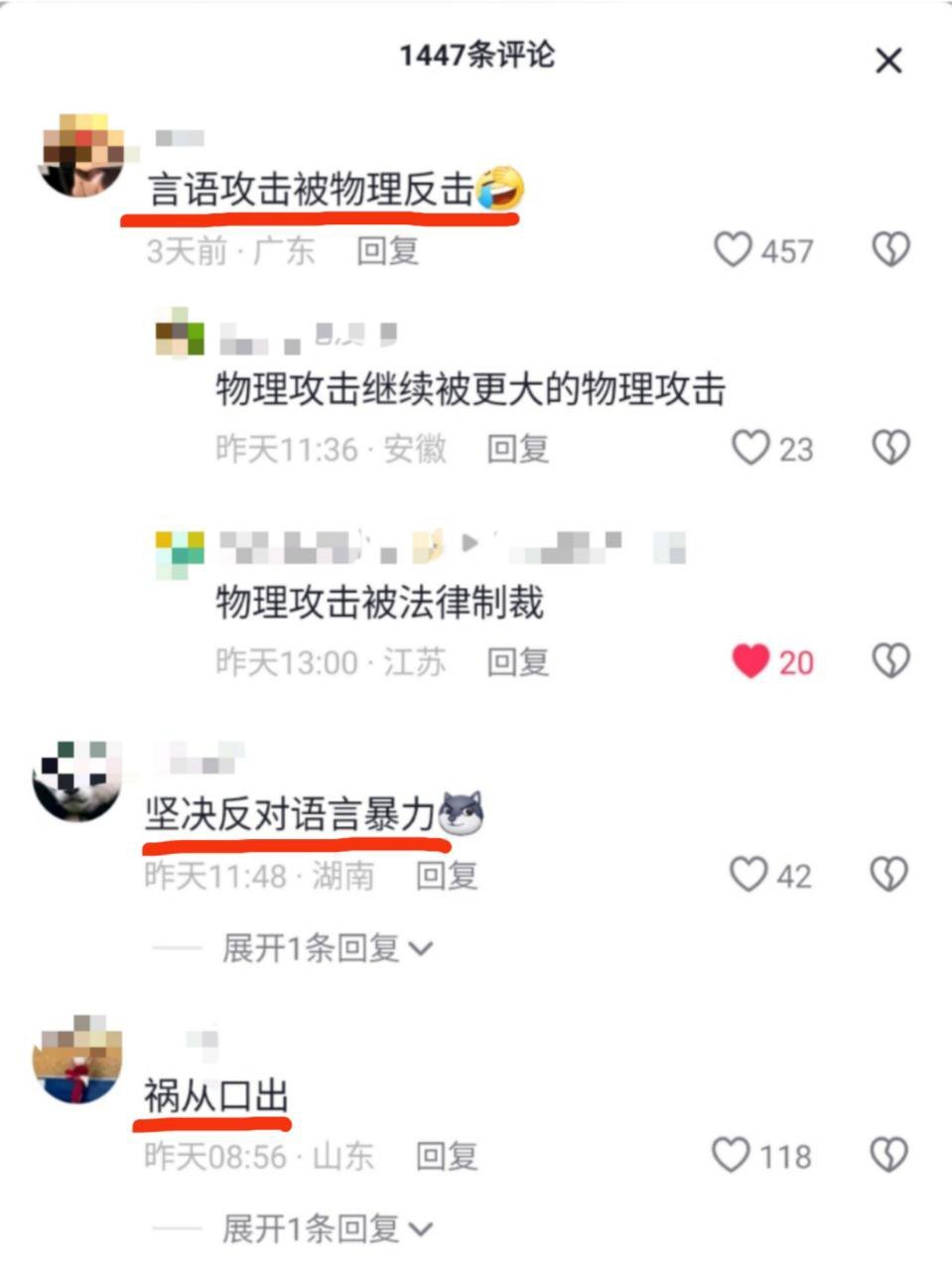Dislike the 安徽 reply via broken heart

coord(890,448)
